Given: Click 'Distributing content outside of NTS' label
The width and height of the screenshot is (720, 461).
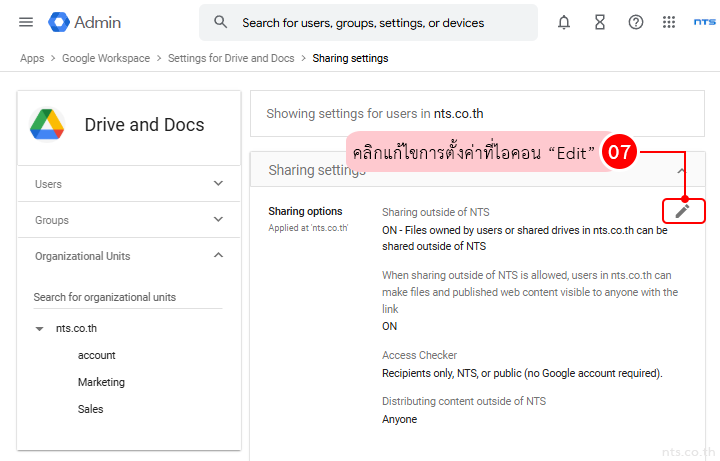Looking at the screenshot, I should [x=464, y=401].
